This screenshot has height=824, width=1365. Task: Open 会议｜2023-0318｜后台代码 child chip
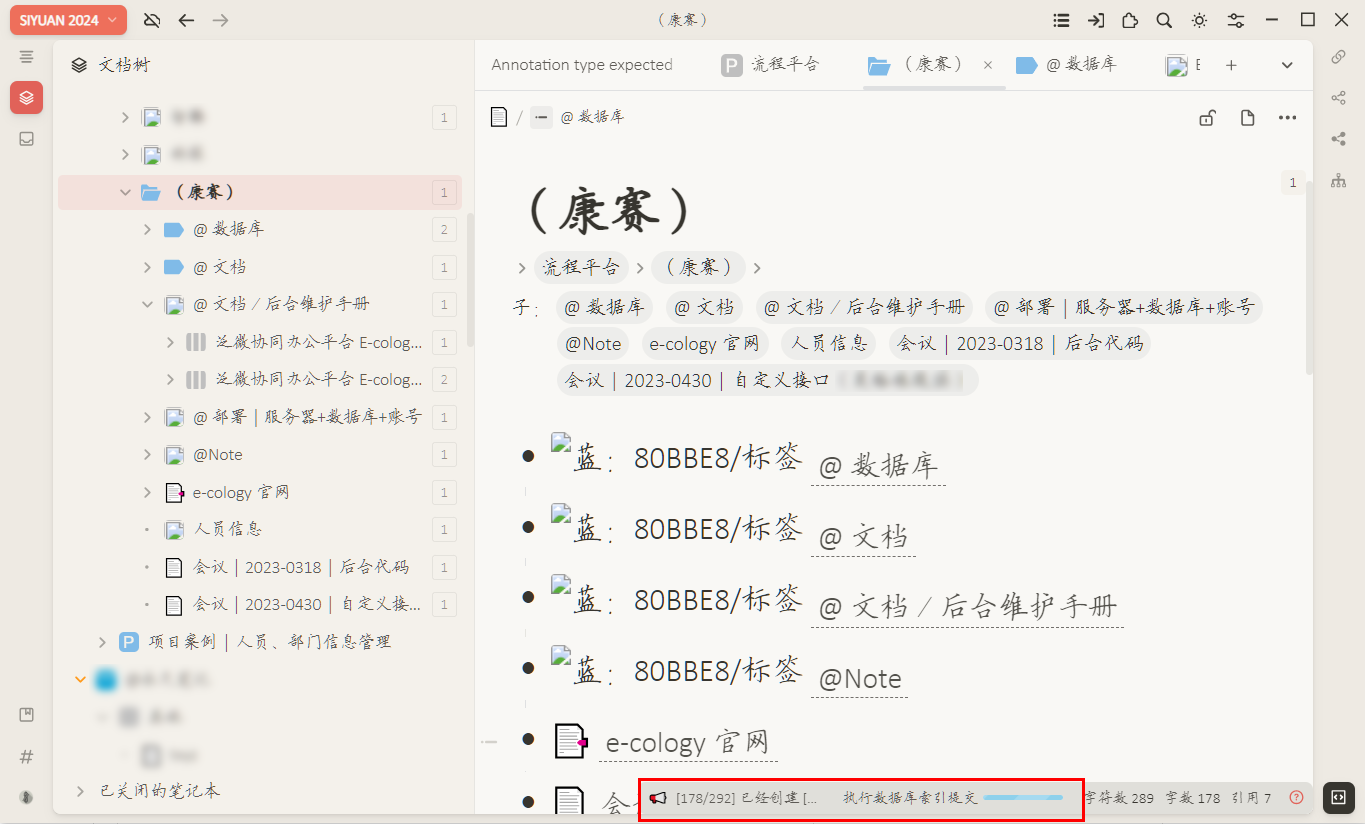(1019, 344)
